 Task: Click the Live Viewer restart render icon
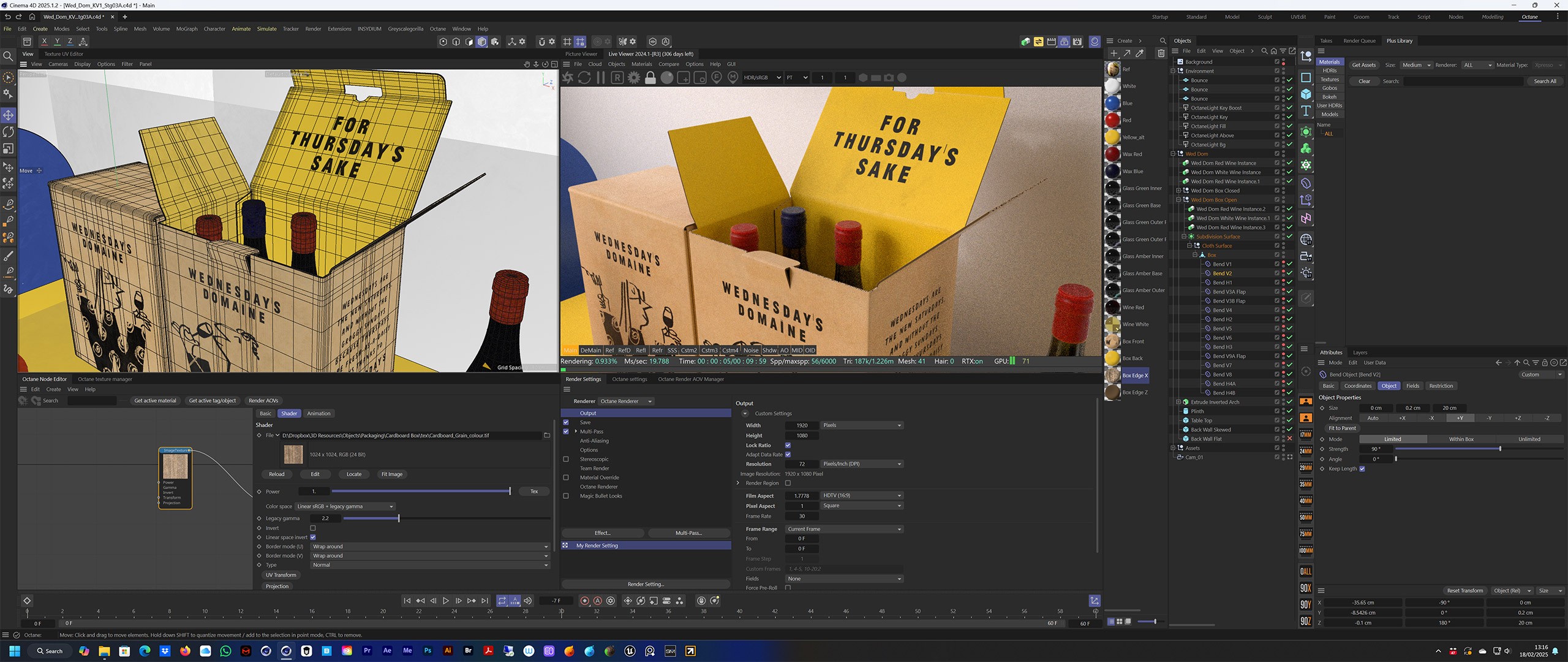pos(584,78)
